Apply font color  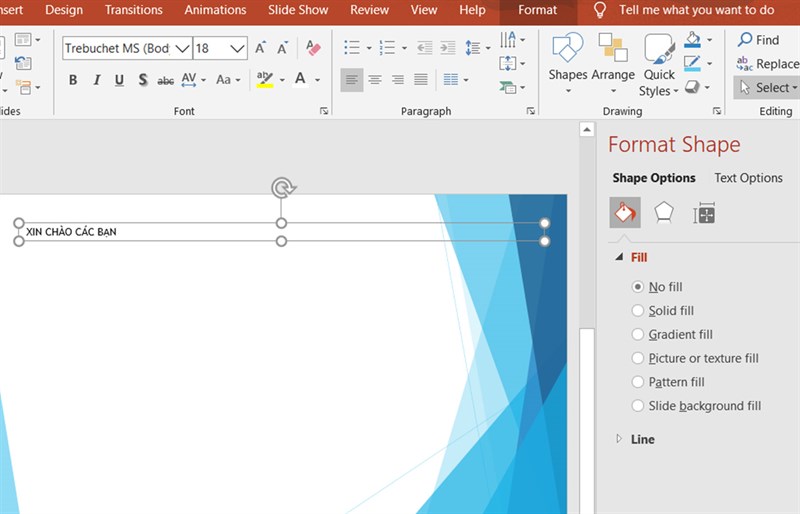tap(301, 80)
